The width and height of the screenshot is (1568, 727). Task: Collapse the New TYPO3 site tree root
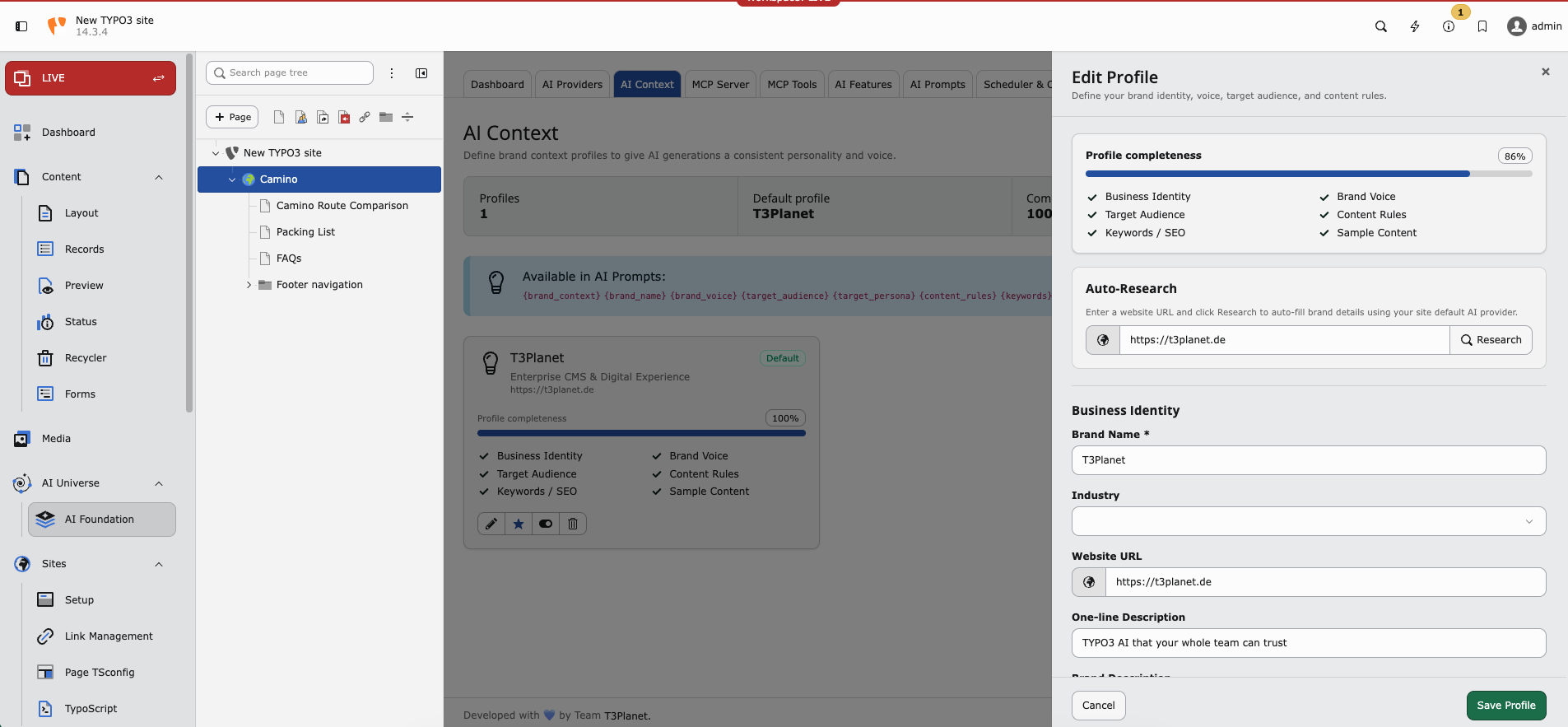coord(216,153)
